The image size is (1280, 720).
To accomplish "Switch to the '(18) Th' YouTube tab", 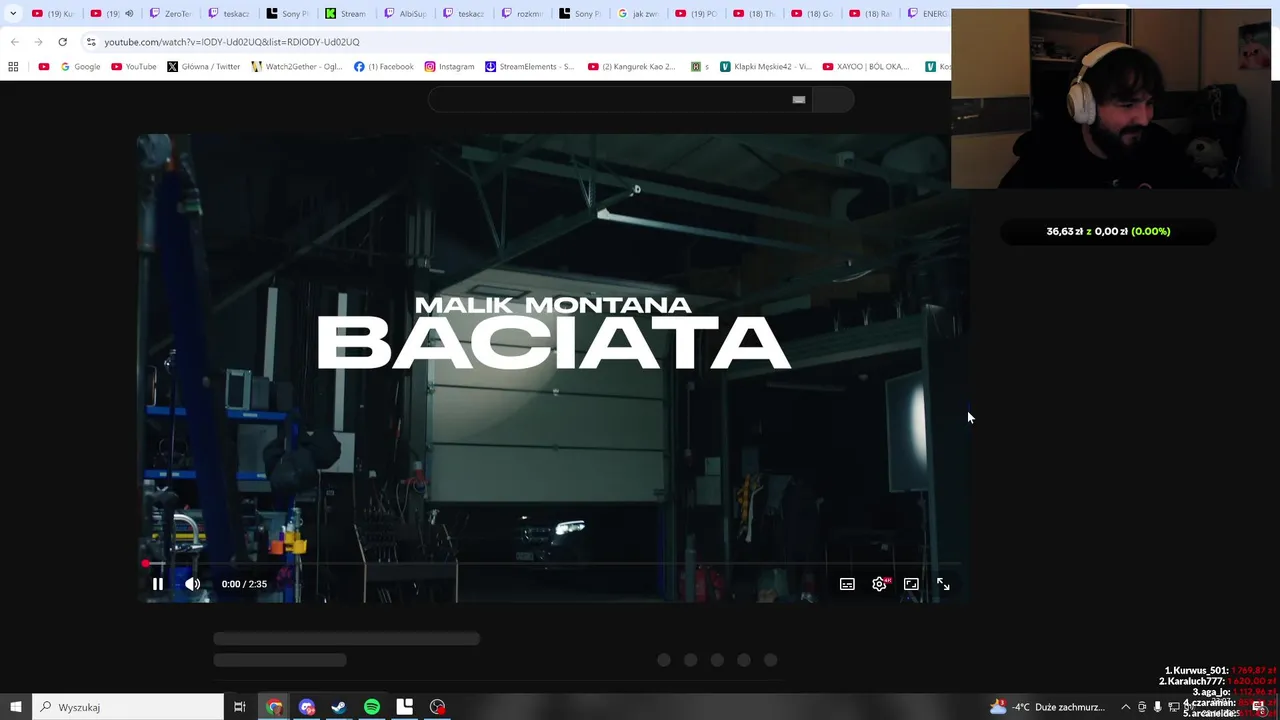I will pos(755,14).
